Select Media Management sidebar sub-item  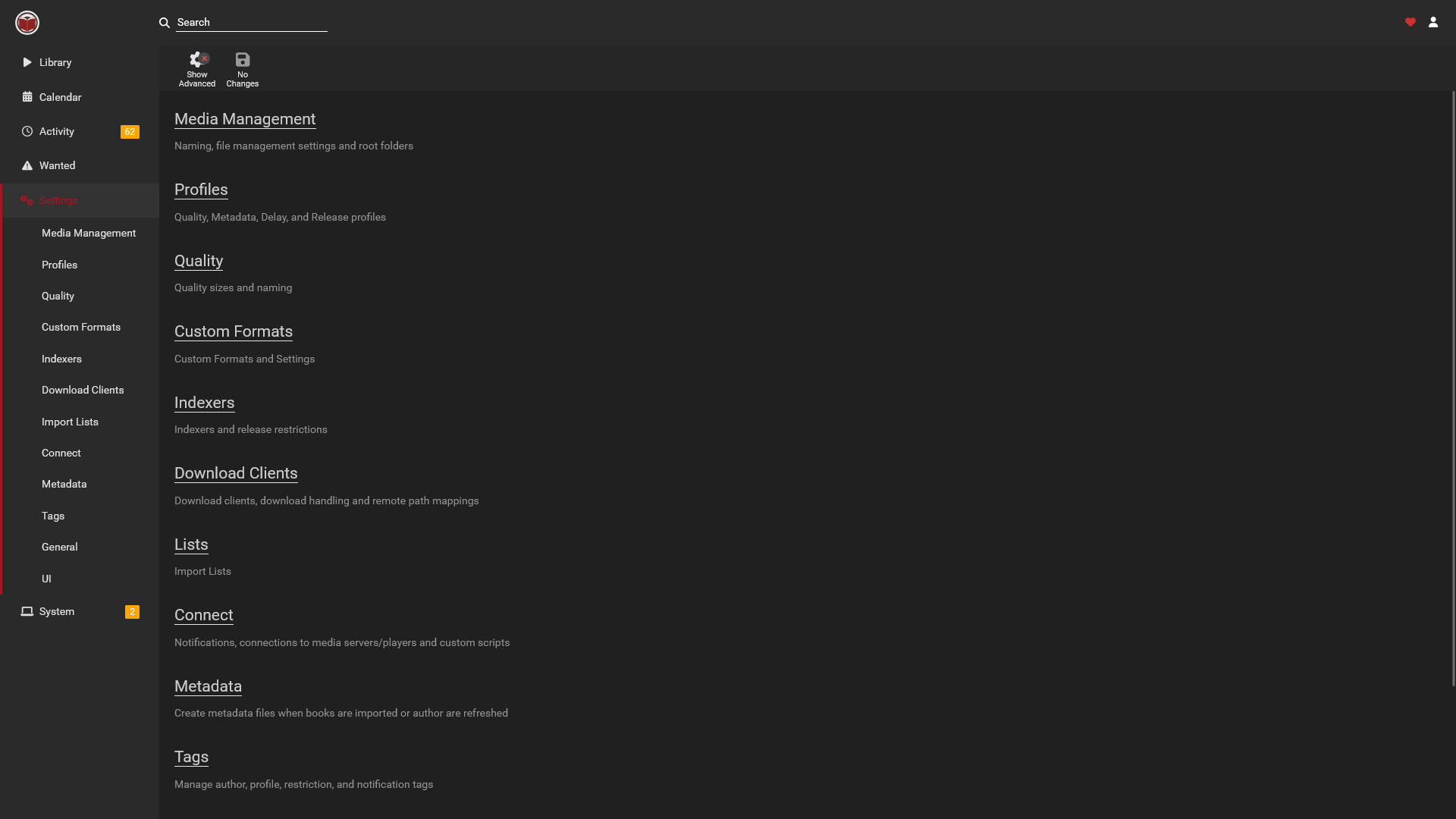[89, 233]
